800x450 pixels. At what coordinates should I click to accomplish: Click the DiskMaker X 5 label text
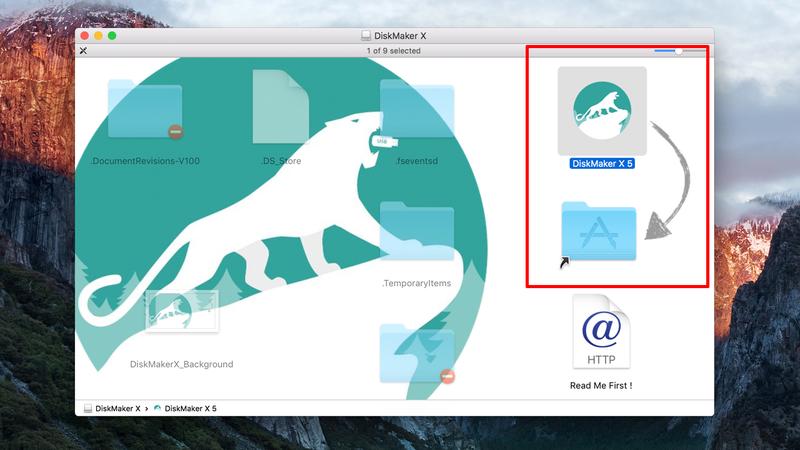coord(602,164)
